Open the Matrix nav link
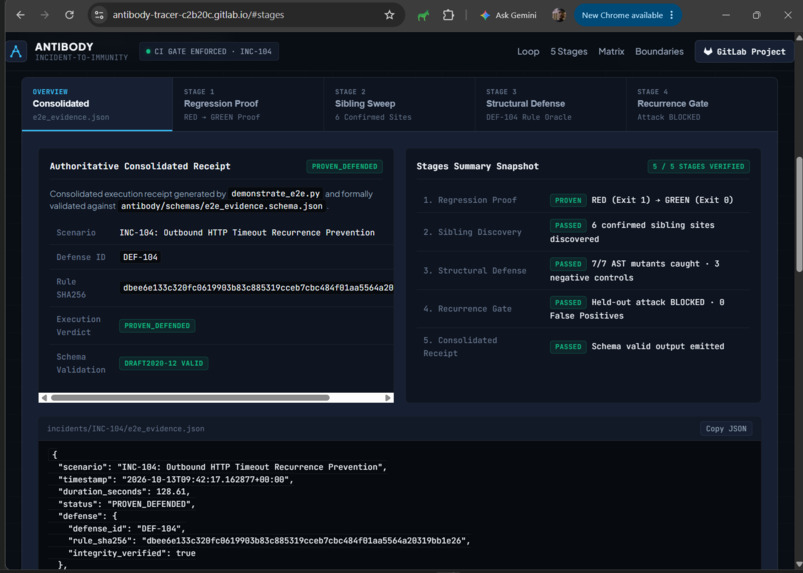803x573 pixels. [x=611, y=51]
